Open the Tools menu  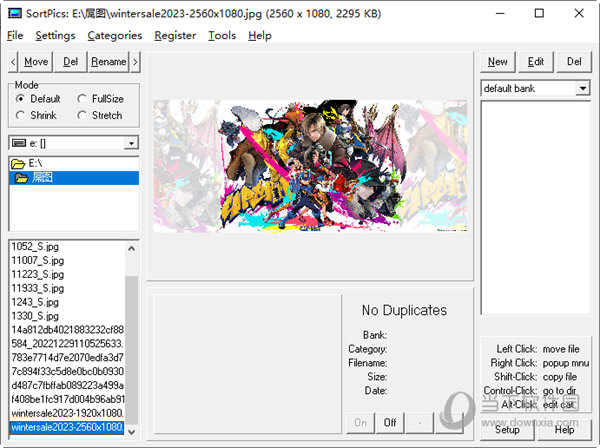[222, 36]
